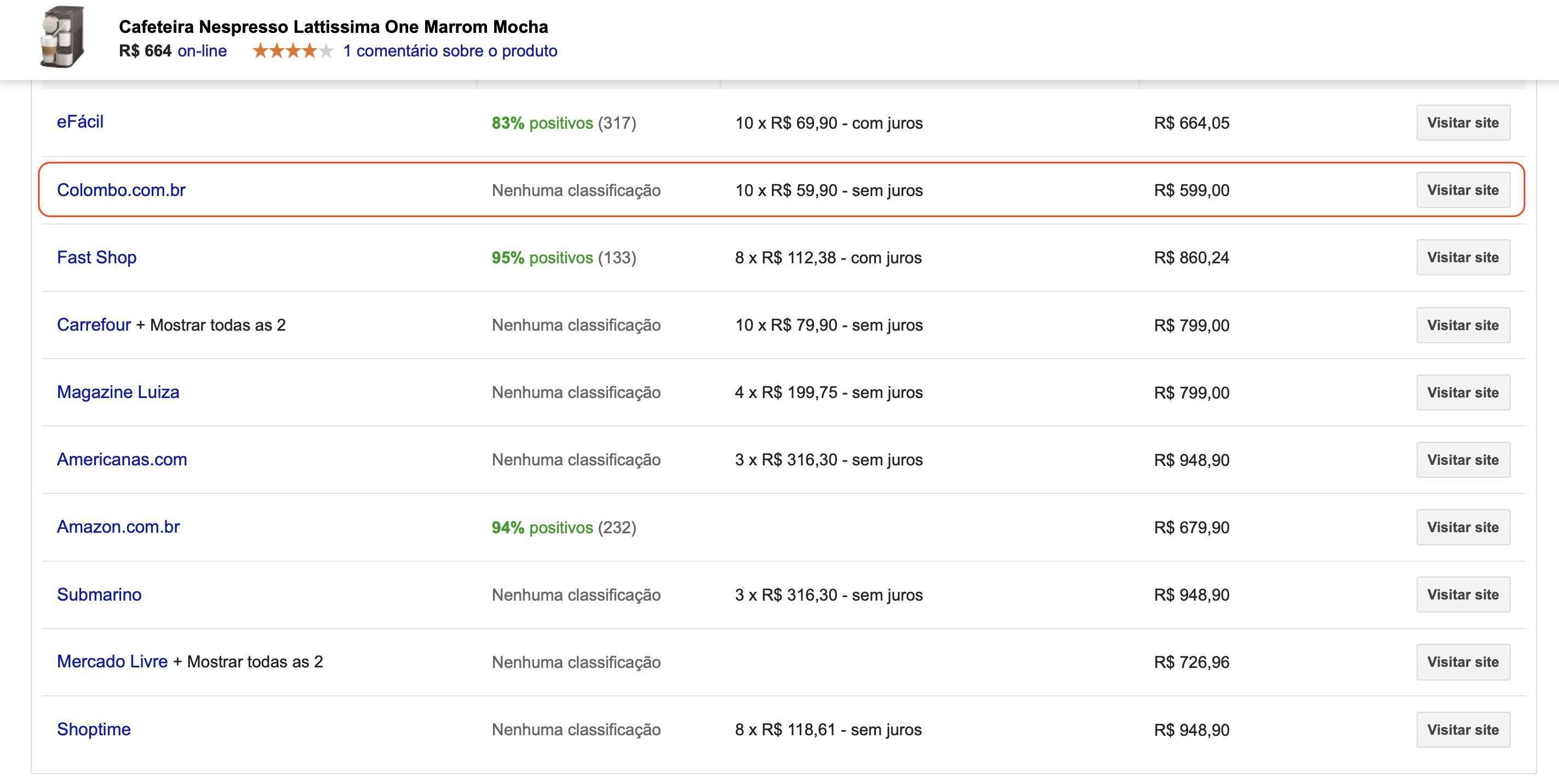The height and width of the screenshot is (784, 1559).
Task: Click 'Visitar site' for eFácil
Action: pos(1463,123)
